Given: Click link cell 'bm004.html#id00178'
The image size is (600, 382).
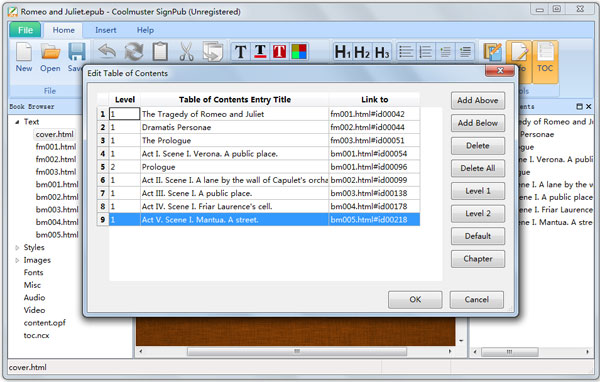Looking at the screenshot, I should click(x=374, y=206).
